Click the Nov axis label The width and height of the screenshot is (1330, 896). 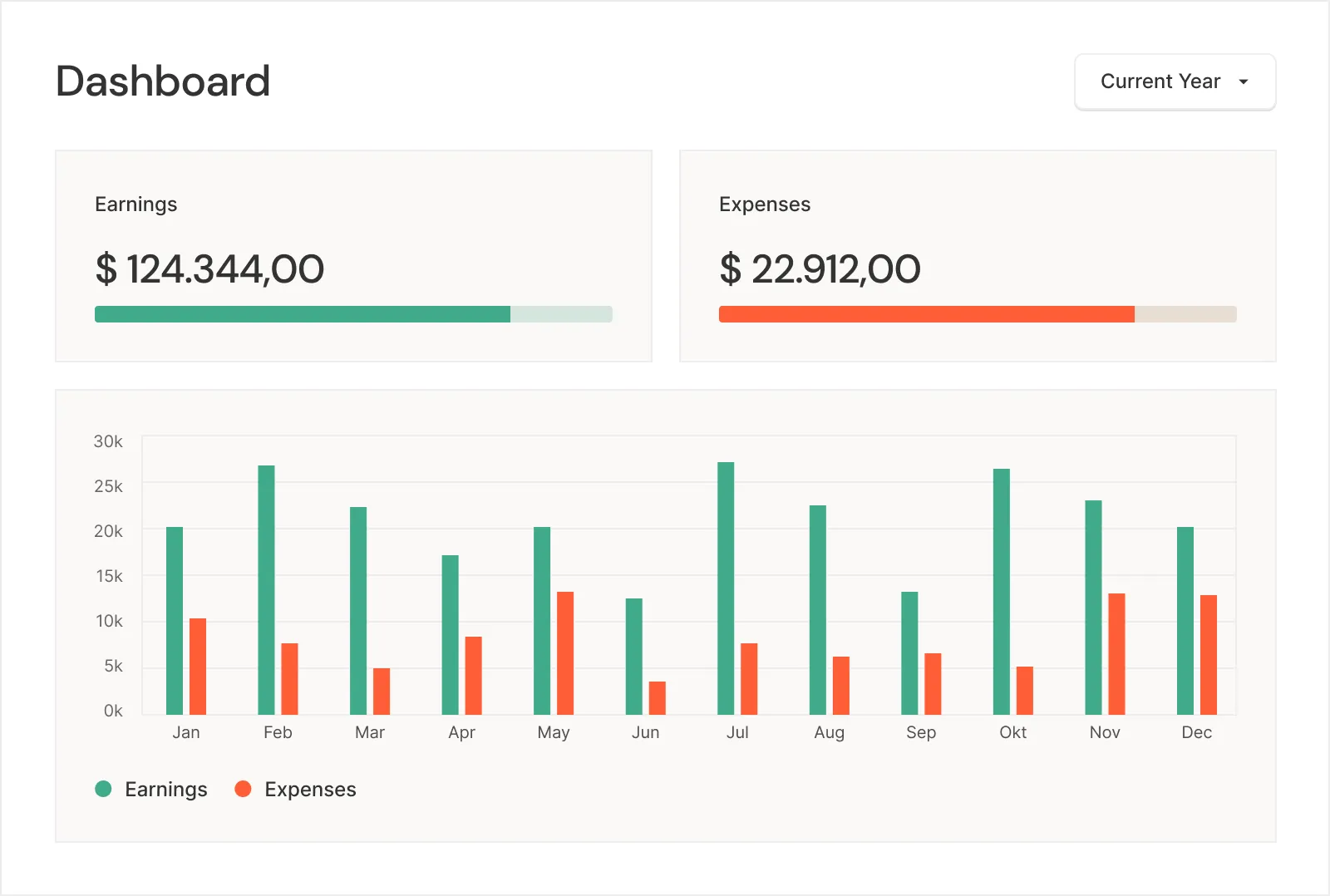1105,732
